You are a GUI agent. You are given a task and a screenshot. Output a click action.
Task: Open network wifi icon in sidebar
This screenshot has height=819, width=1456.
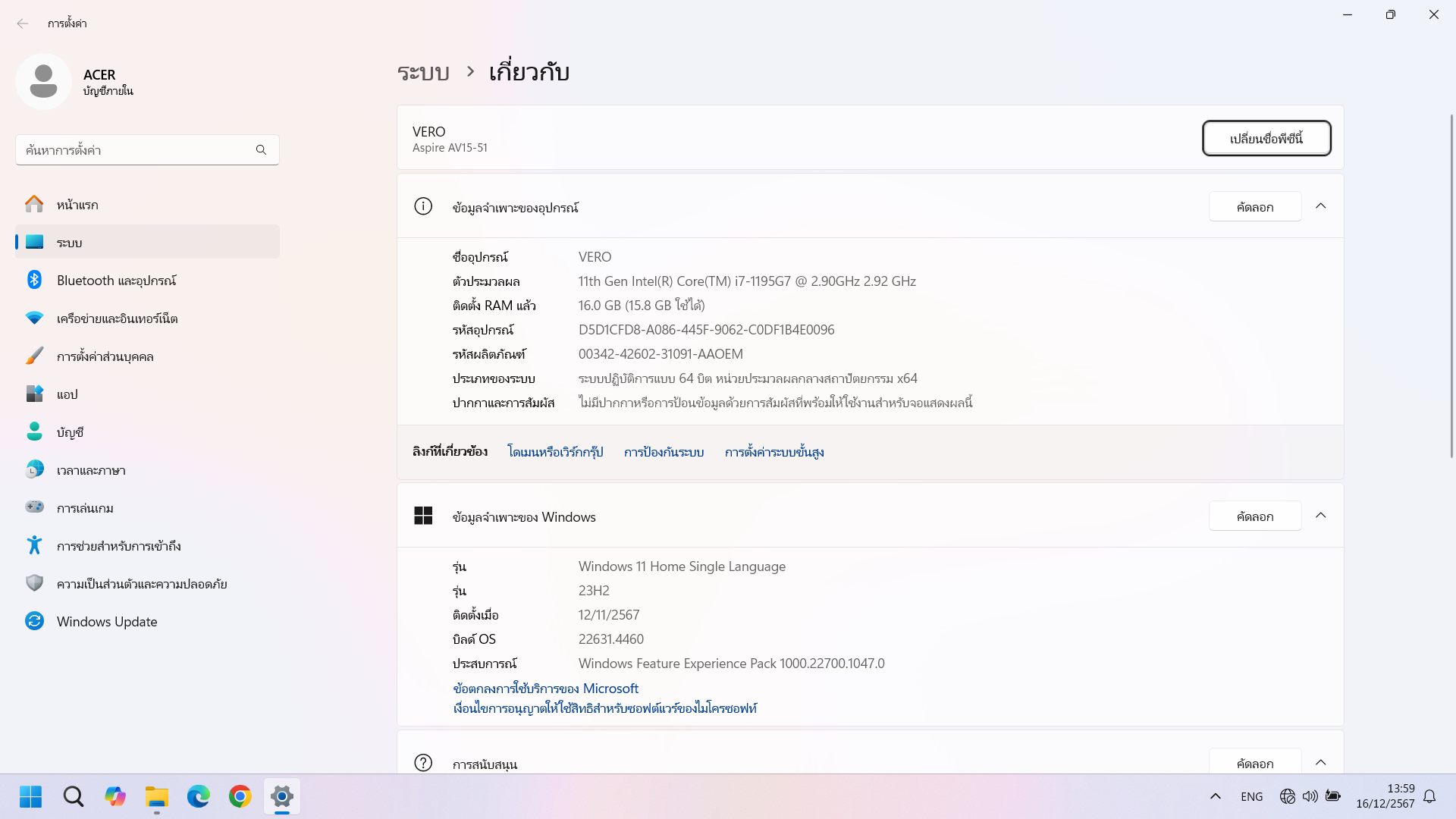tap(34, 318)
